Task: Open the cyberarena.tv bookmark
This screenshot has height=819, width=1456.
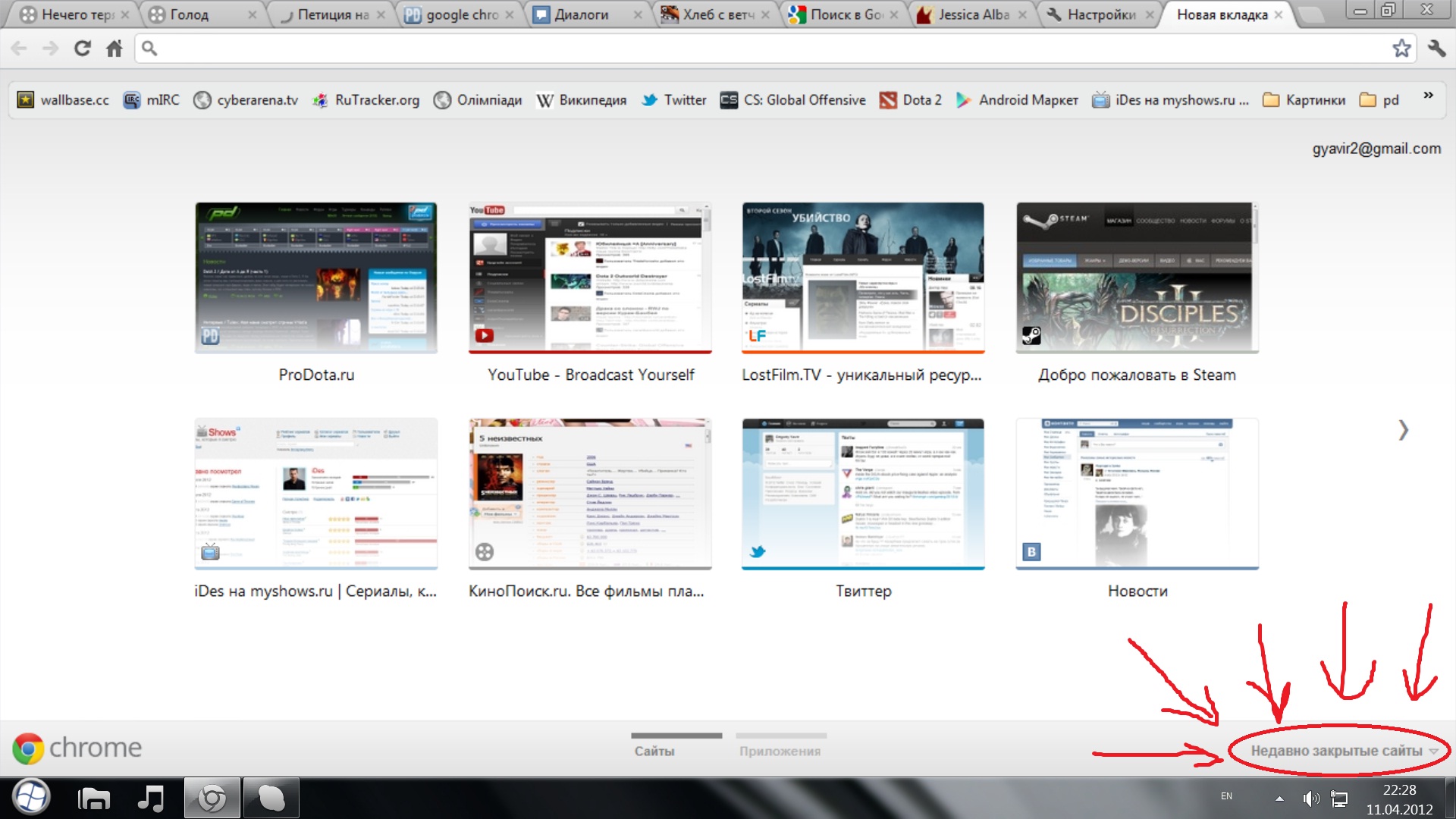Action: tap(246, 100)
